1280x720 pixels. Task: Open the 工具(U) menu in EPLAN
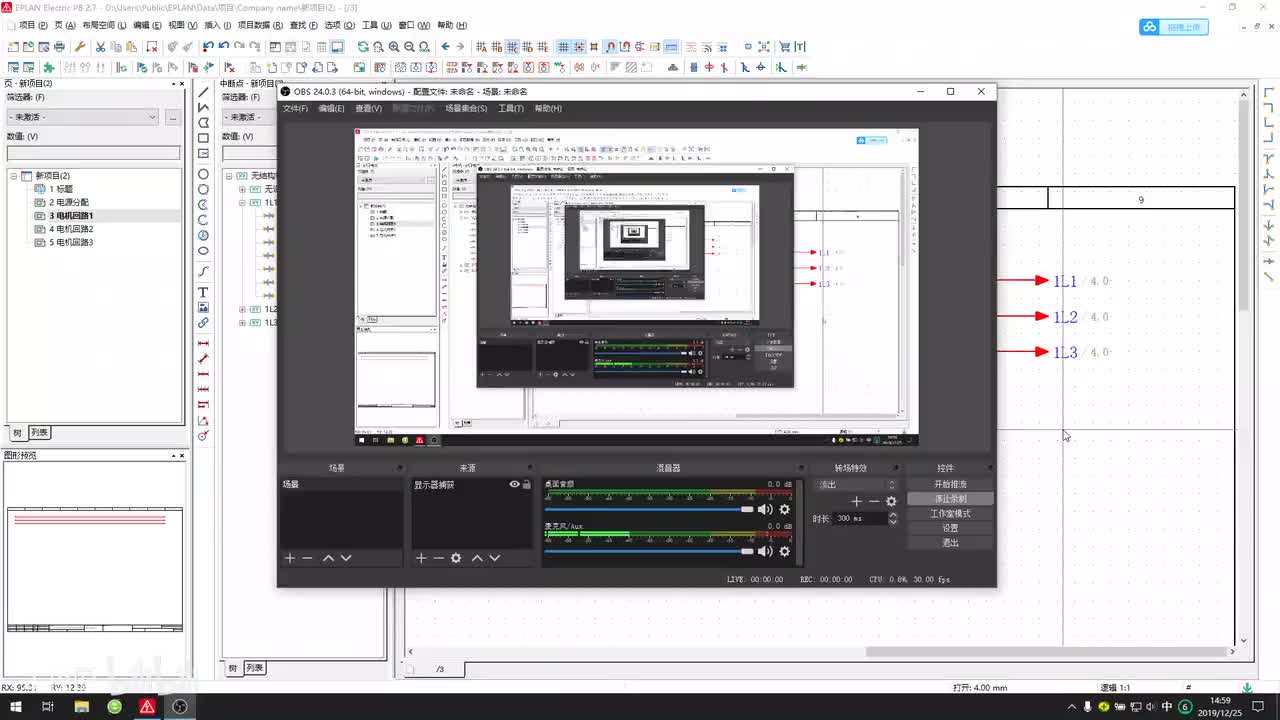pos(377,25)
